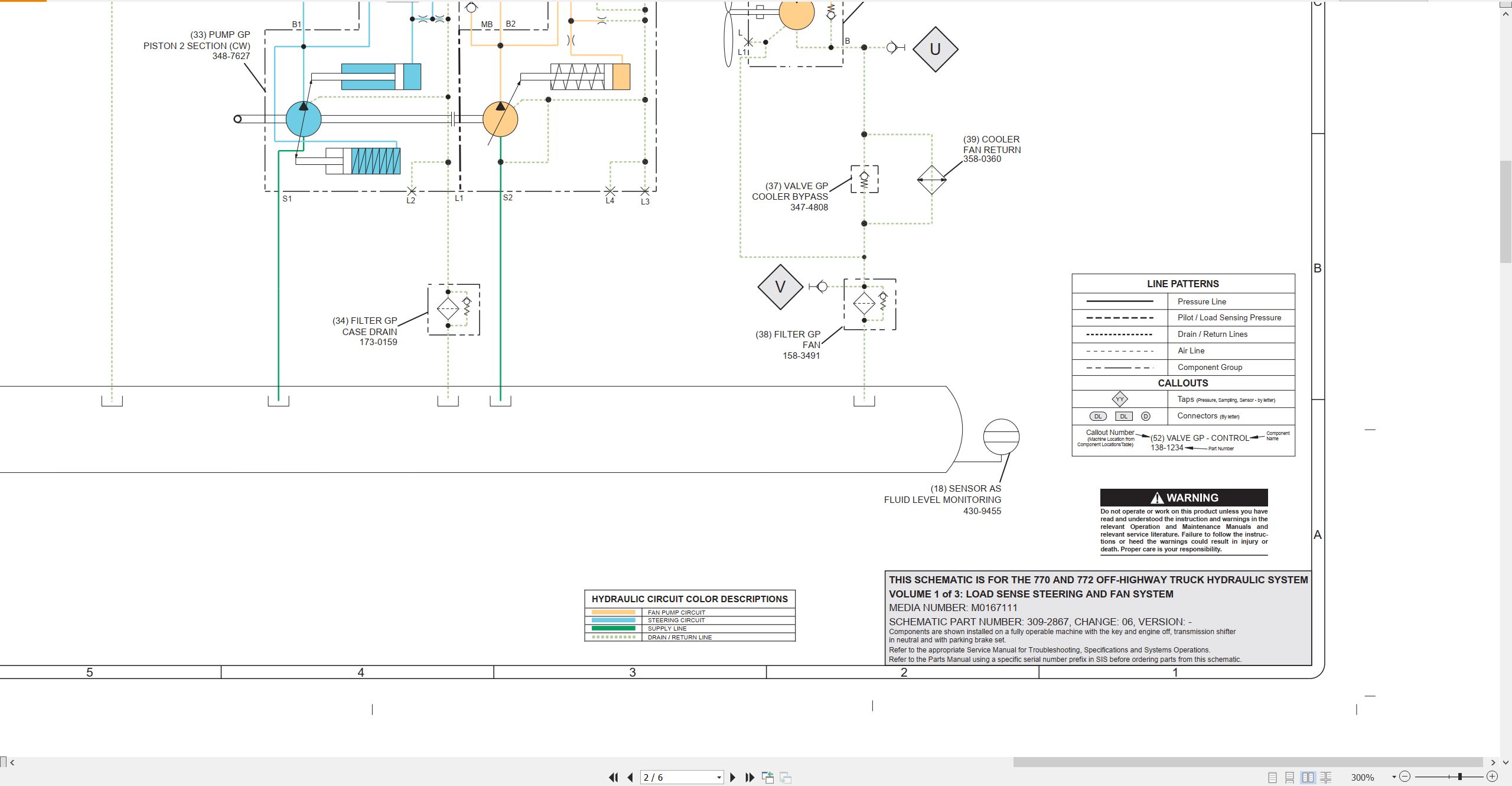This screenshot has height=786, width=1512.
Task: Click the 'CALLOUTS' heading
Action: 1183,383
